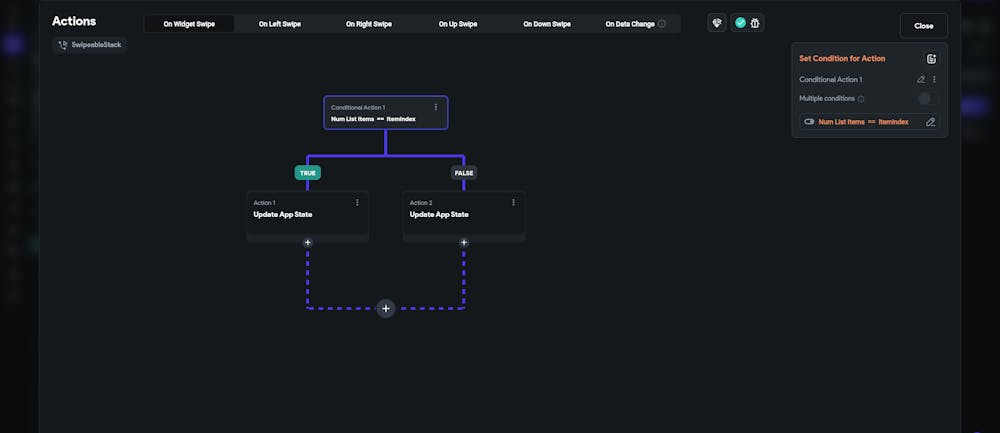Click the plus under Action 2 node
1000x433 pixels.
[464, 242]
